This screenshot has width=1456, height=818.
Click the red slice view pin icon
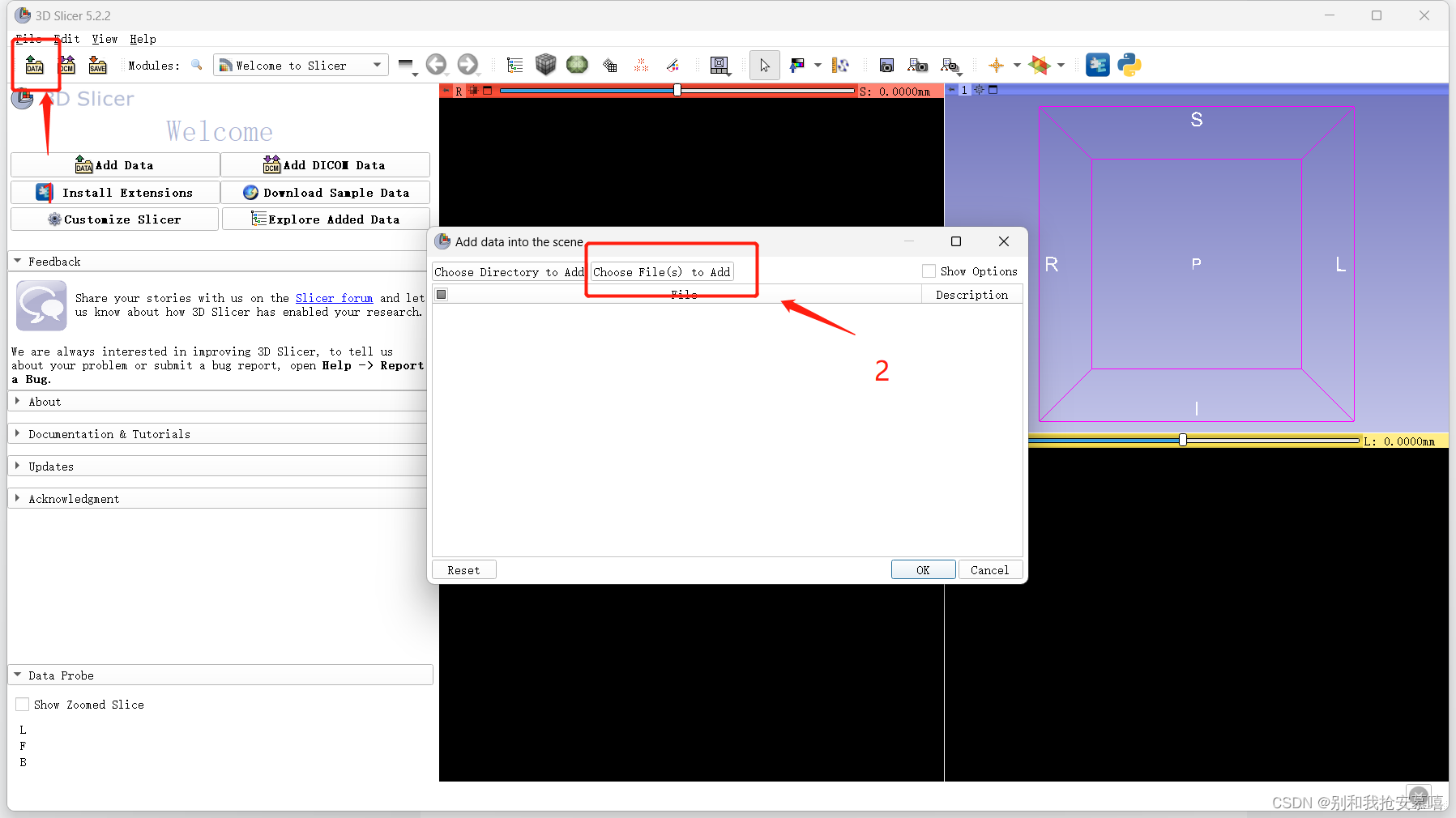click(x=444, y=91)
